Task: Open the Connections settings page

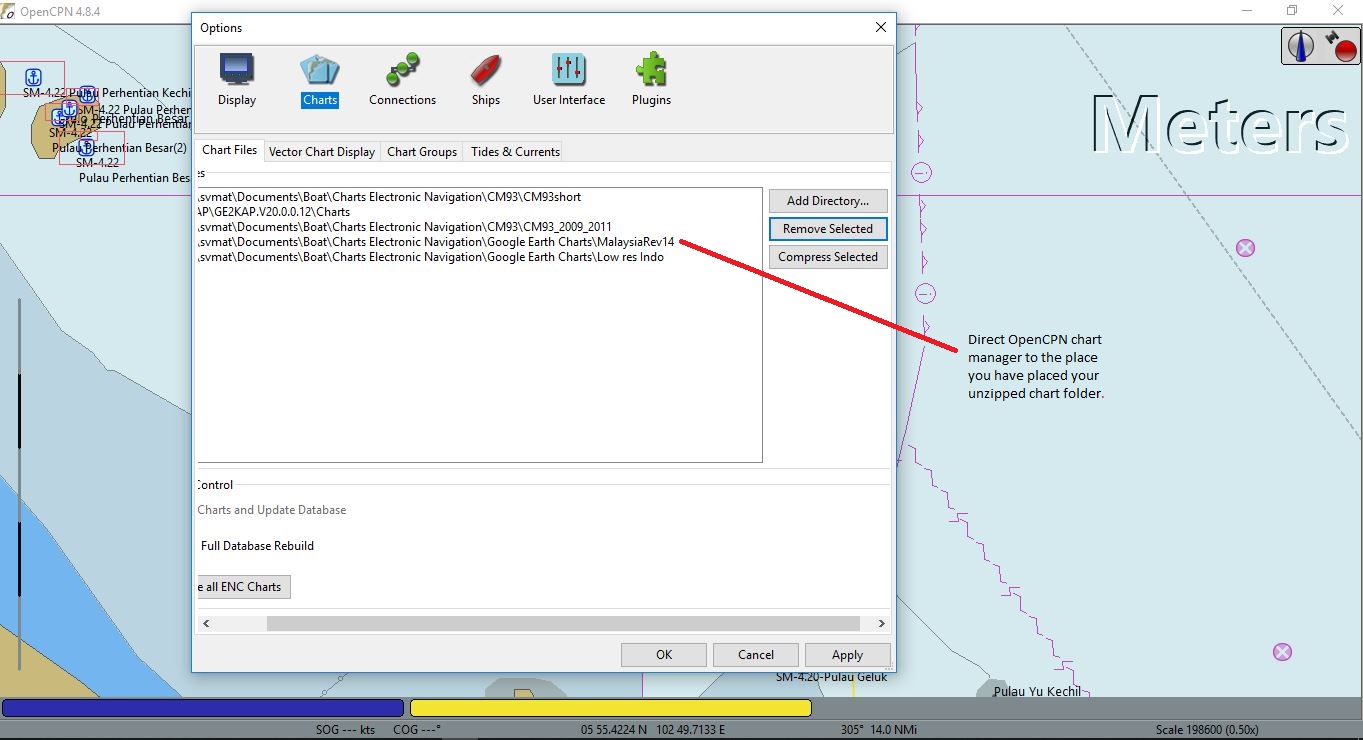Action: (402, 80)
